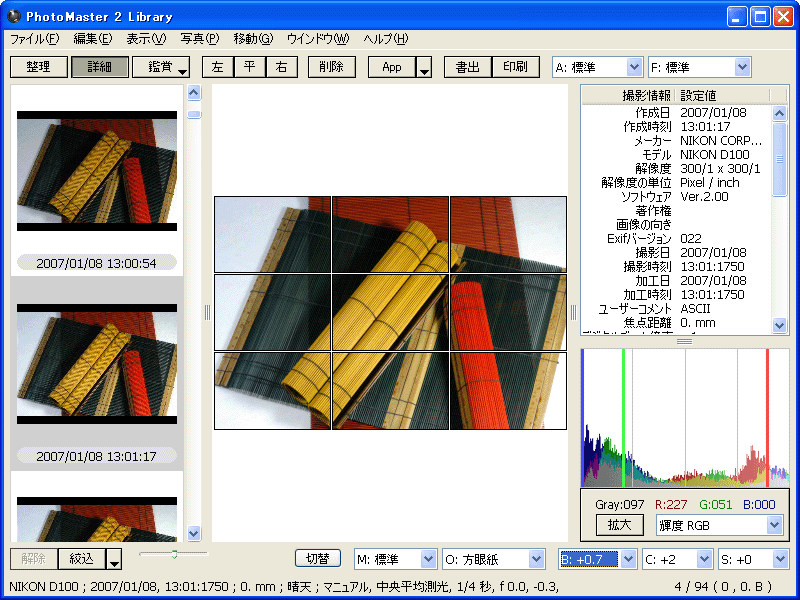
Task: Open the 写真(P) menu
Action: coord(199,39)
